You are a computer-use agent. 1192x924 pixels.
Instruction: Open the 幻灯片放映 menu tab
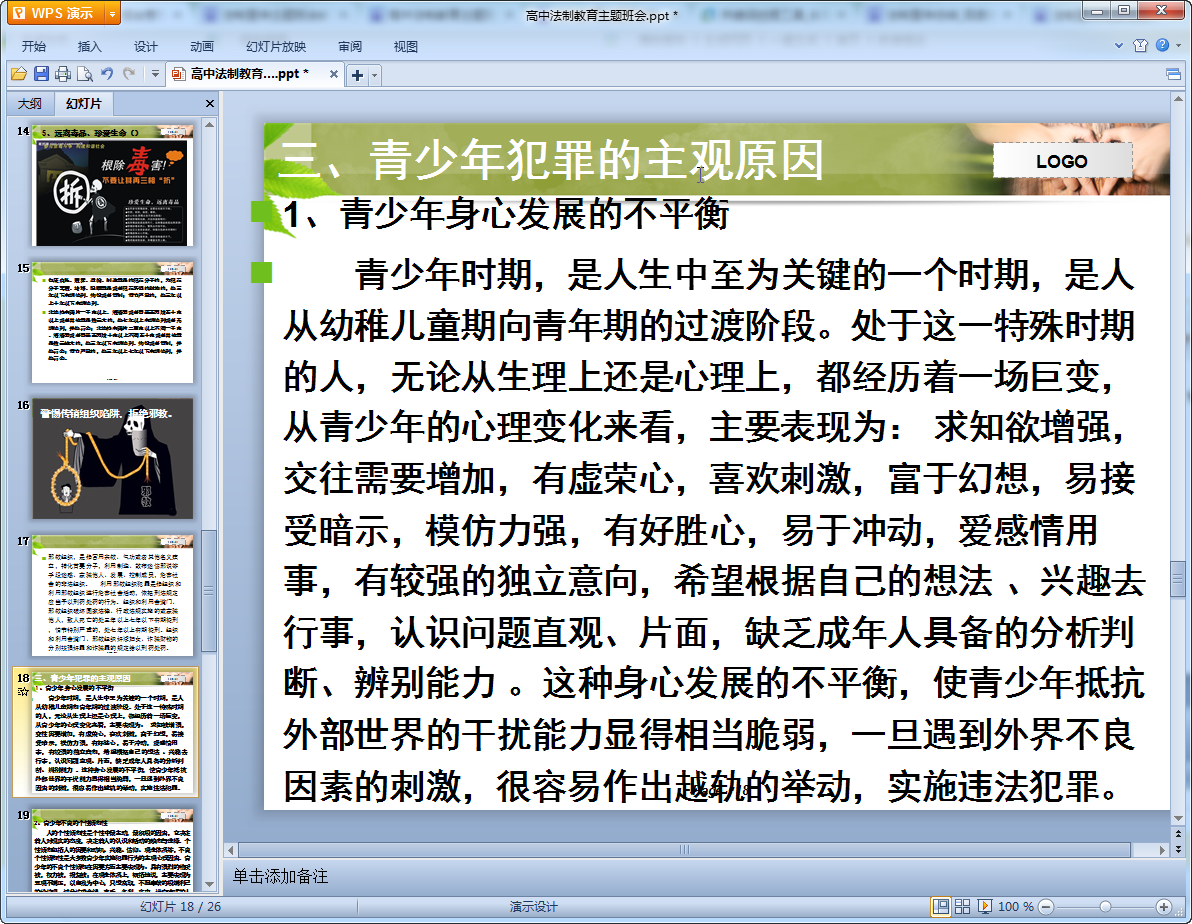(276, 46)
